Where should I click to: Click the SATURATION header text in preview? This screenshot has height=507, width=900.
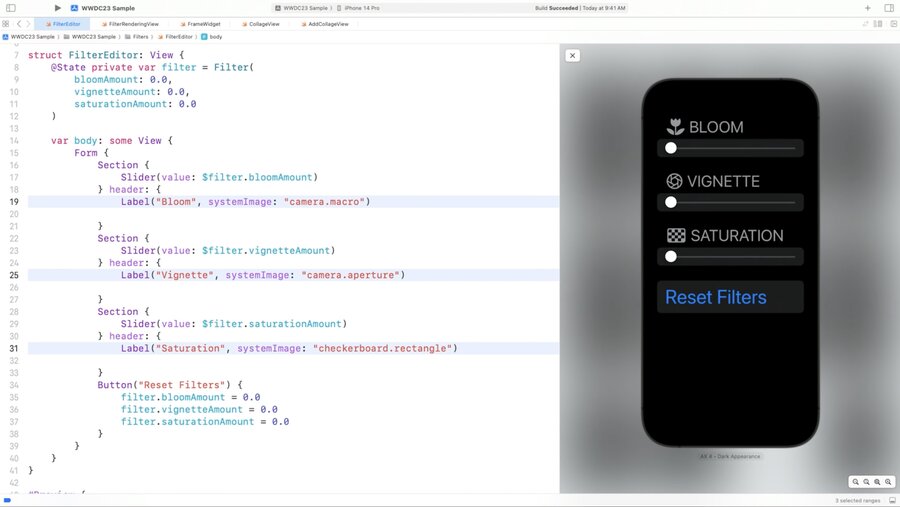736,235
